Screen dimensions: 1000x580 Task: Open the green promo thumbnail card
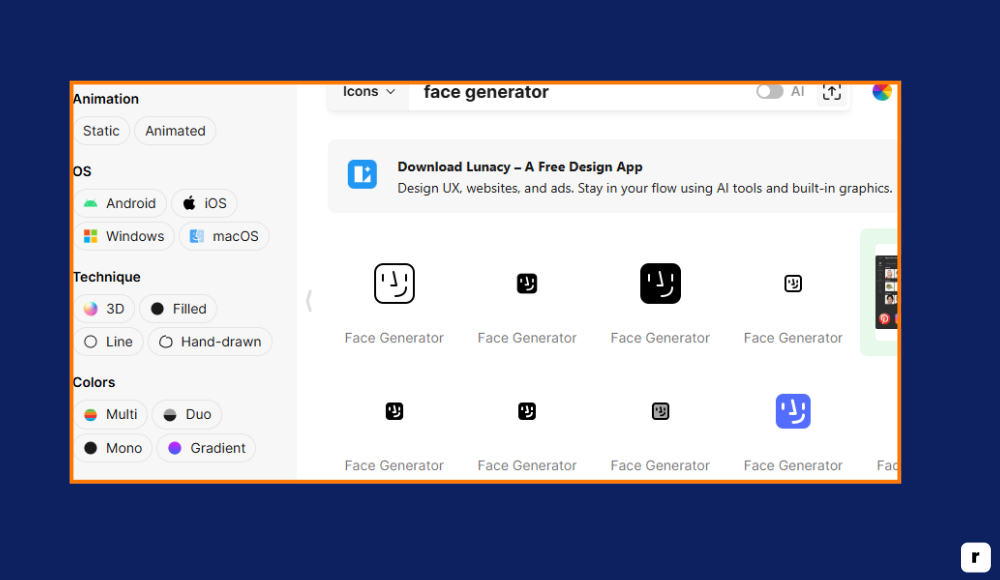(x=879, y=292)
